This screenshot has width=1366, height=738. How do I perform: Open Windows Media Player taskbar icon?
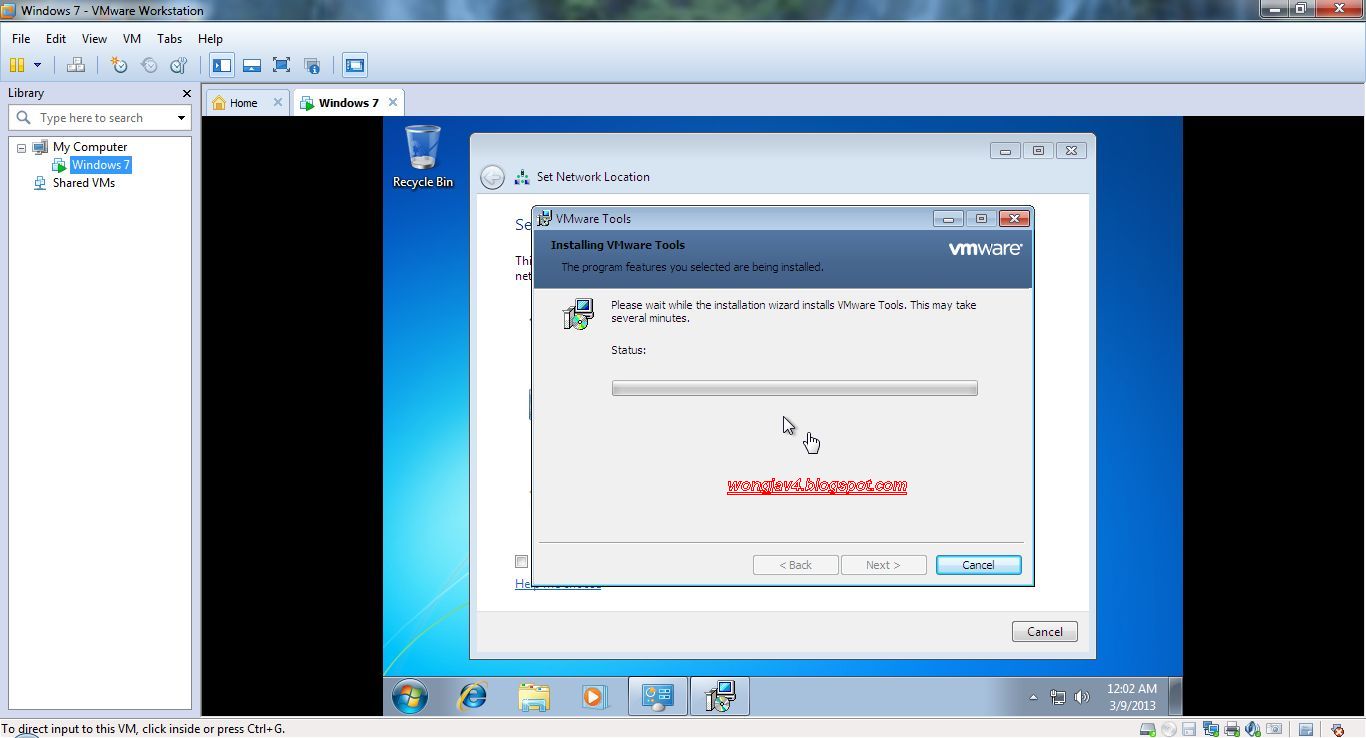tap(594, 696)
